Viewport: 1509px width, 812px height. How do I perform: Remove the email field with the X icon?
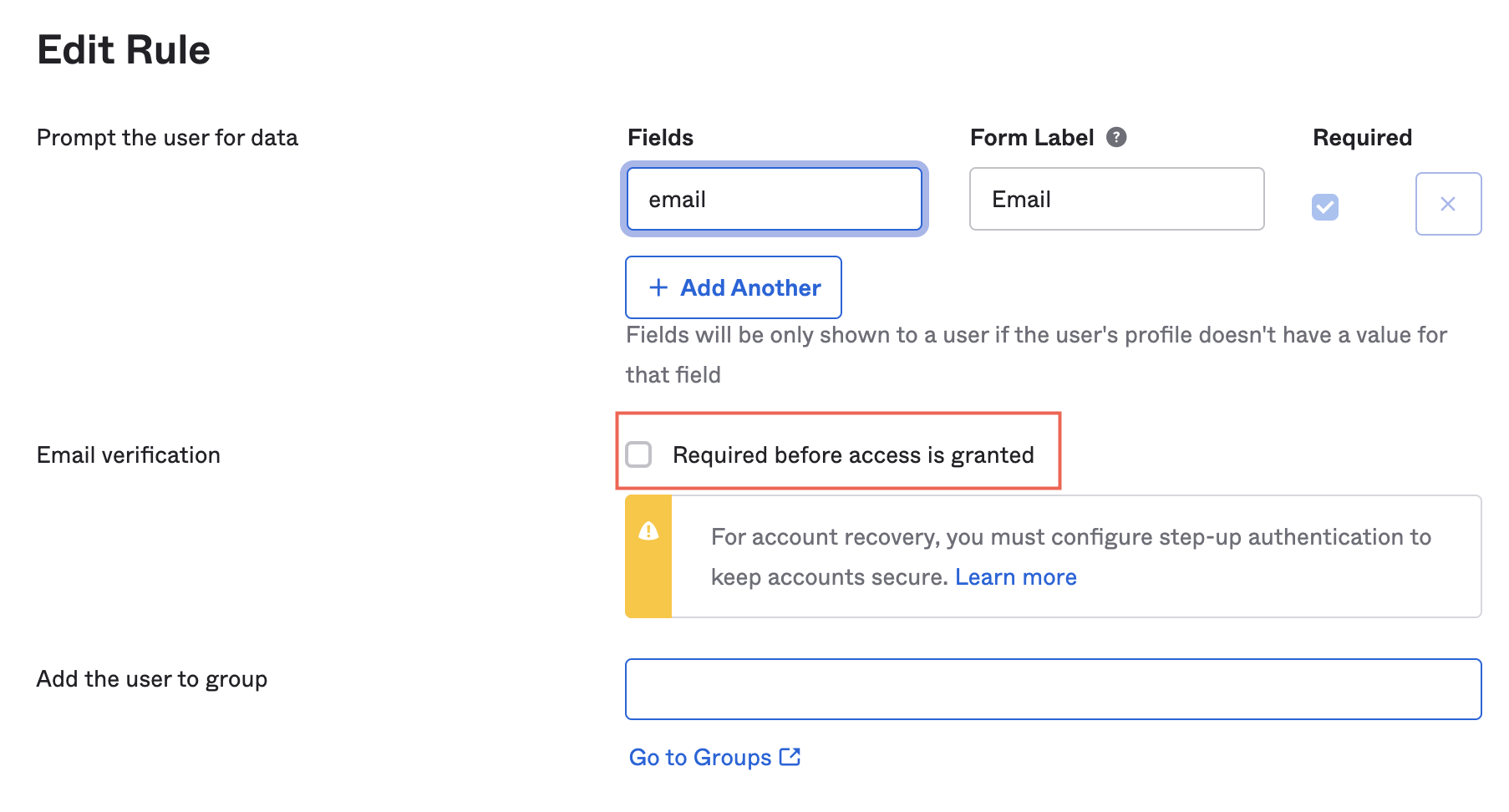[x=1447, y=204]
